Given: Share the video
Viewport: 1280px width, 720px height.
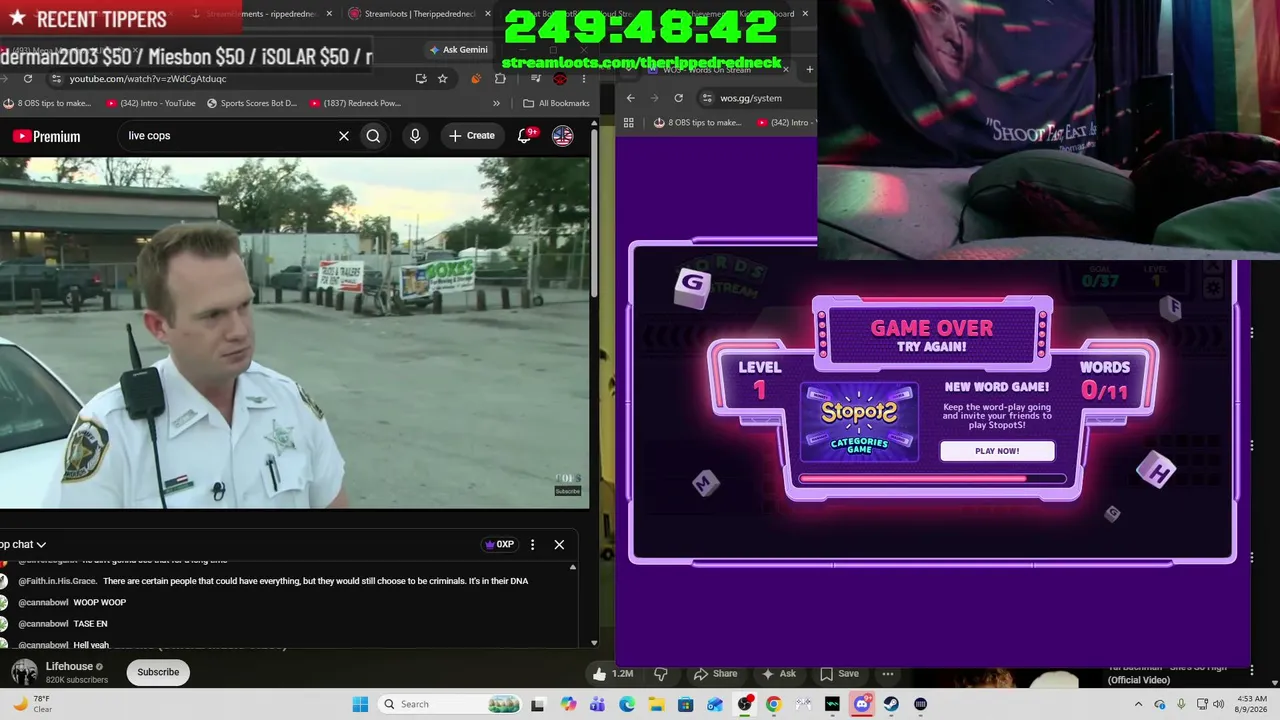Looking at the screenshot, I should [715, 674].
